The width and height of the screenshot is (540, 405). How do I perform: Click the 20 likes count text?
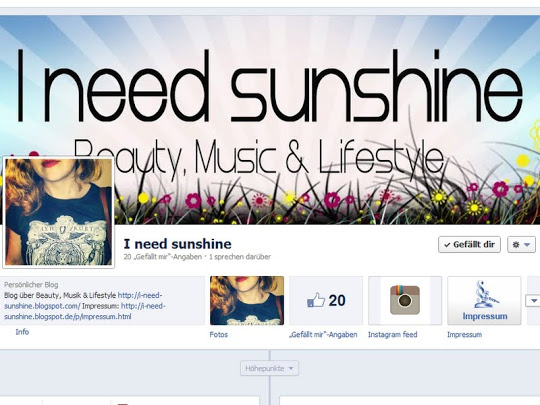coord(337,301)
